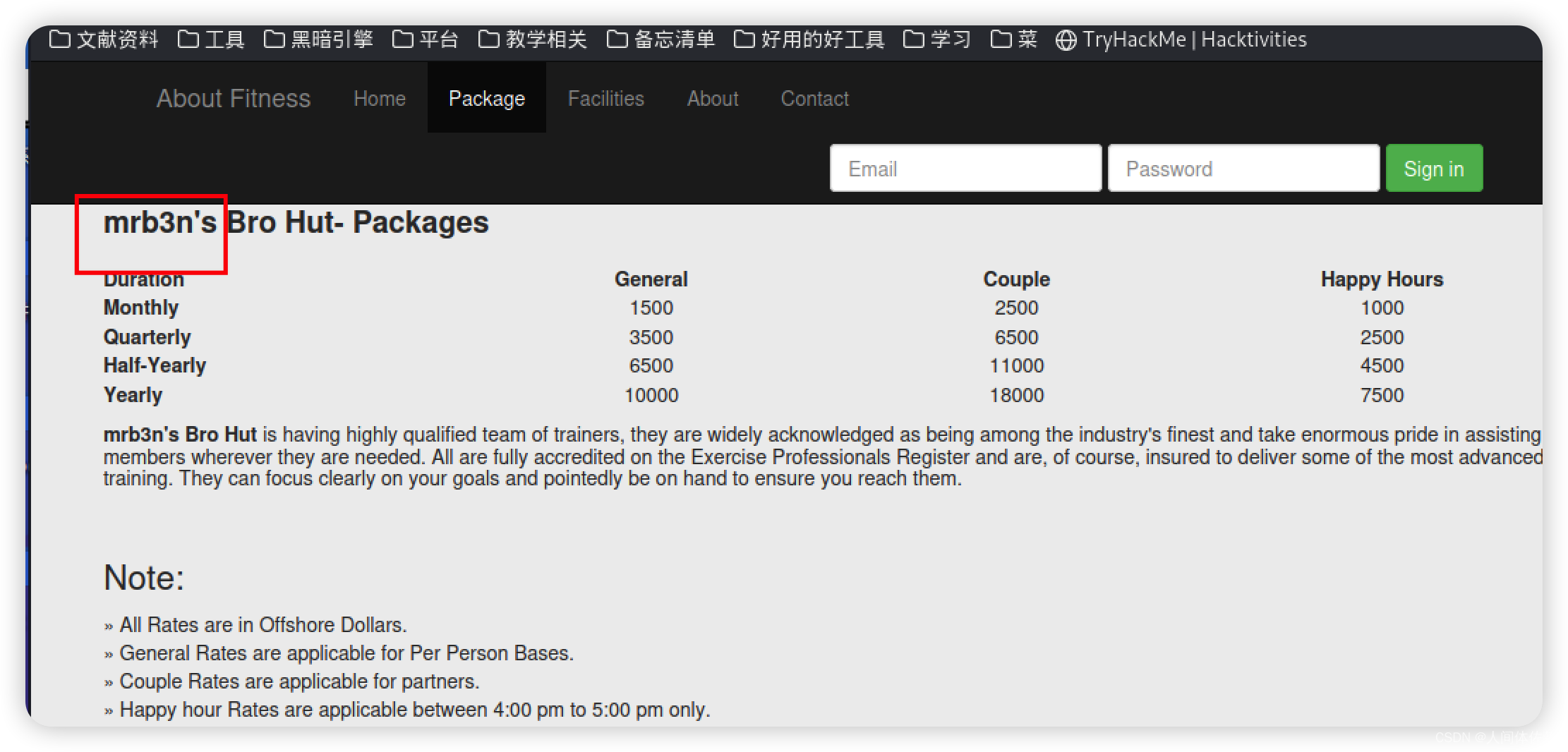This screenshot has width=1568, height=752.
Task: Select the Yearly row label
Action: pyautogui.click(x=133, y=395)
